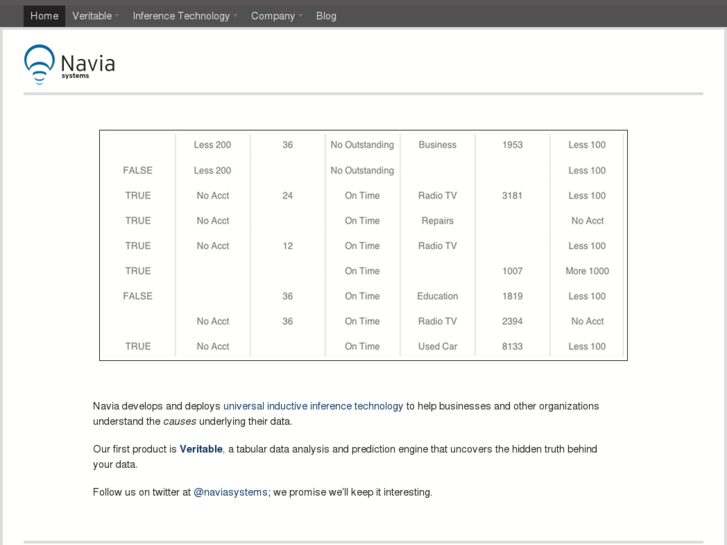Viewport: 727px width, 545px height.
Task: Click the 1819 value in the table
Action: [x=512, y=296]
